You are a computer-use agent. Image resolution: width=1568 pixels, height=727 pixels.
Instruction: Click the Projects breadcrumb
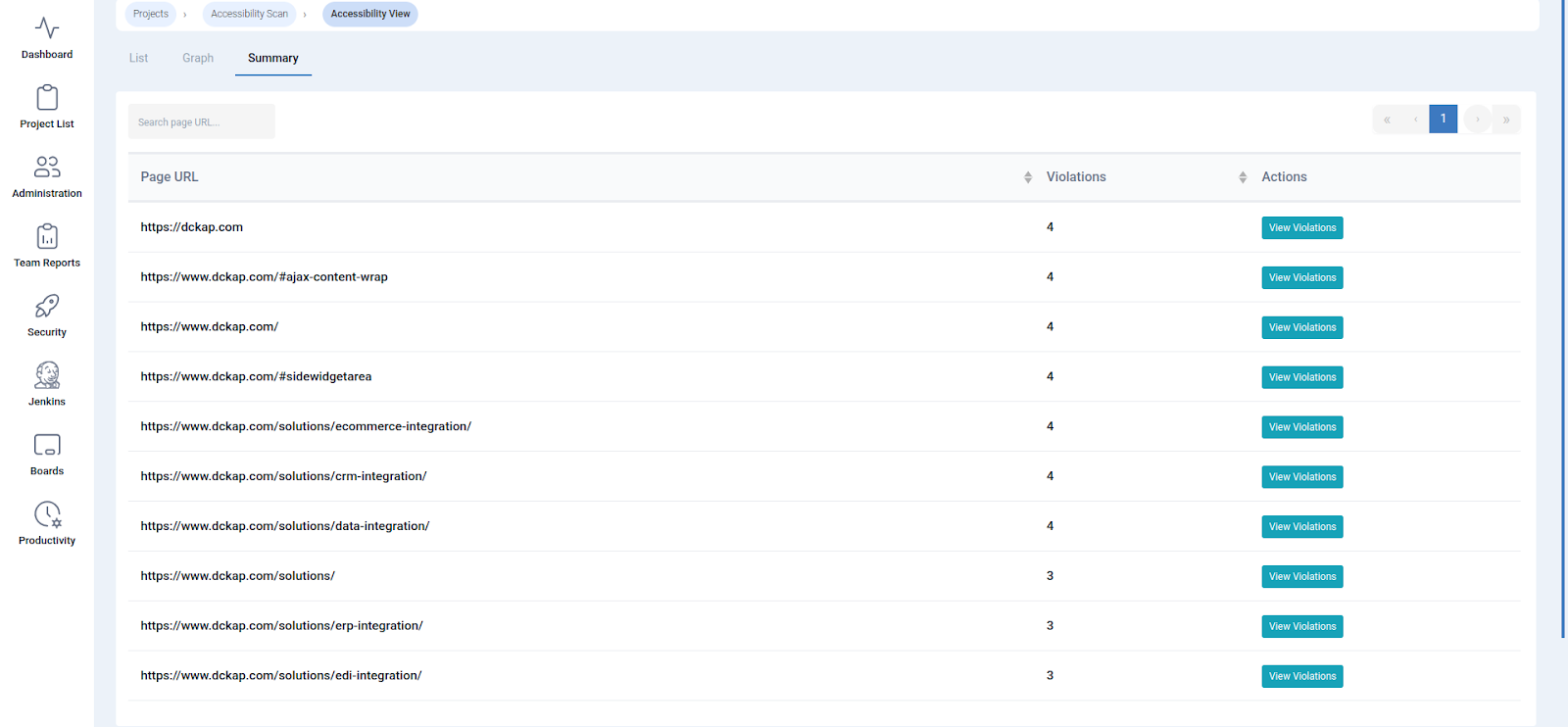[x=151, y=14]
